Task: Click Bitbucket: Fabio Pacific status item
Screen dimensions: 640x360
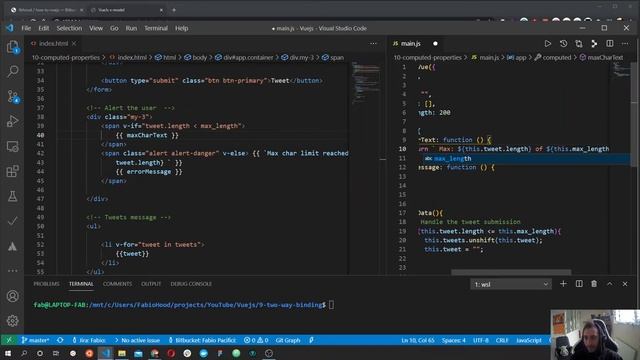Action: [202, 340]
